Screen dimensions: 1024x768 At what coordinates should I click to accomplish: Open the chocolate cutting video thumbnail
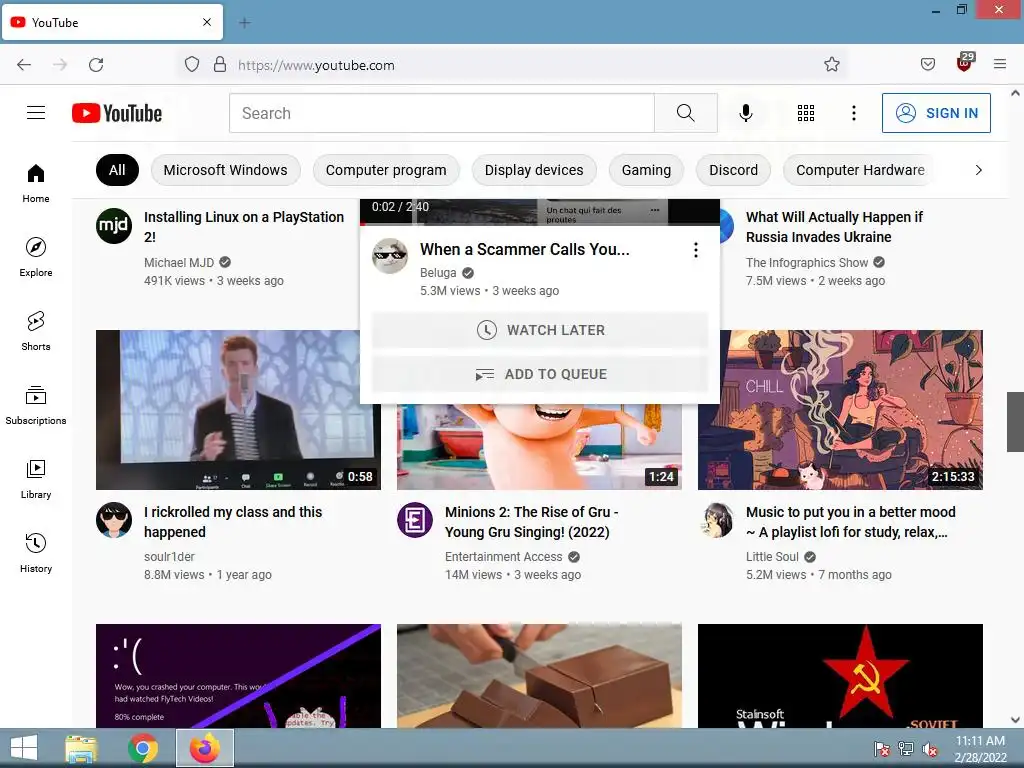point(539,676)
